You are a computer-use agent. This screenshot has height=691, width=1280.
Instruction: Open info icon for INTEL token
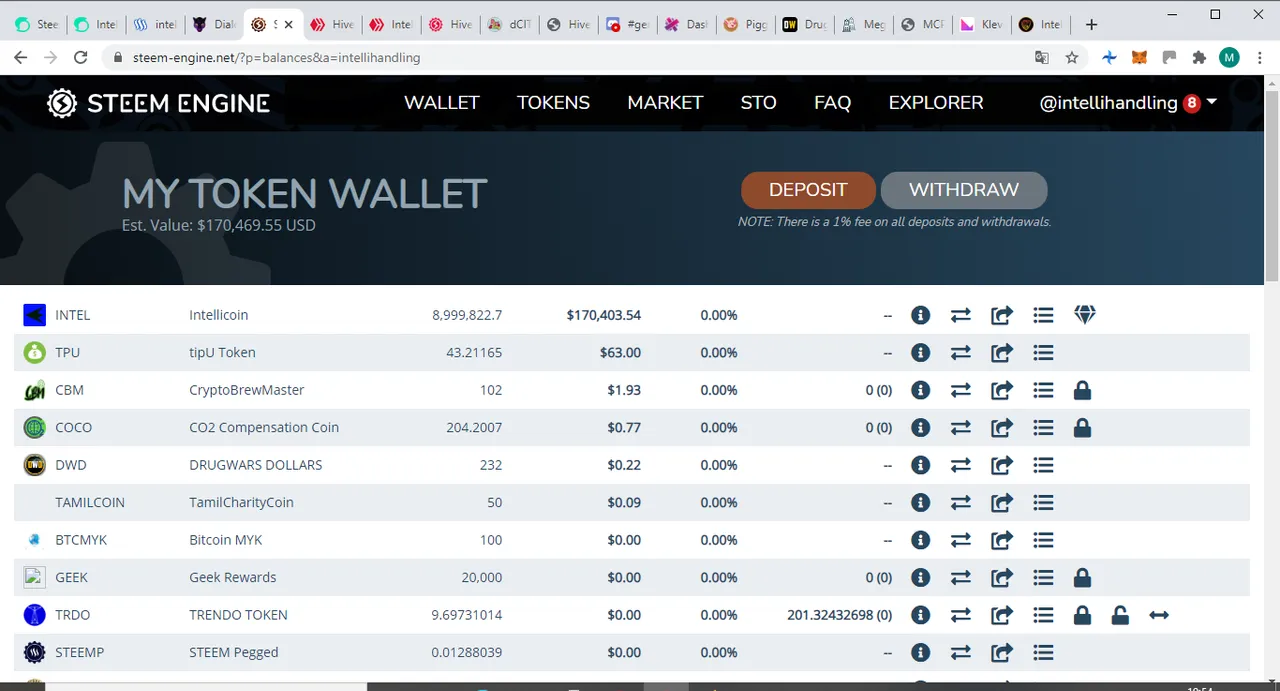coord(921,315)
